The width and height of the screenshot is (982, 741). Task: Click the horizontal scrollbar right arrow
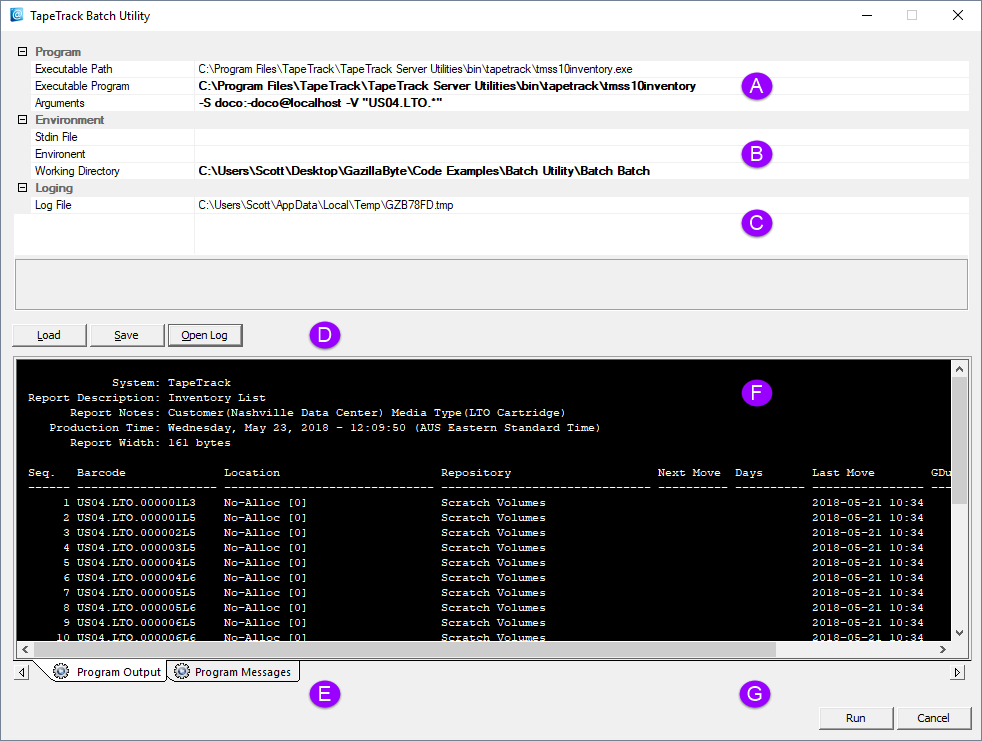[x=943, y=650]
